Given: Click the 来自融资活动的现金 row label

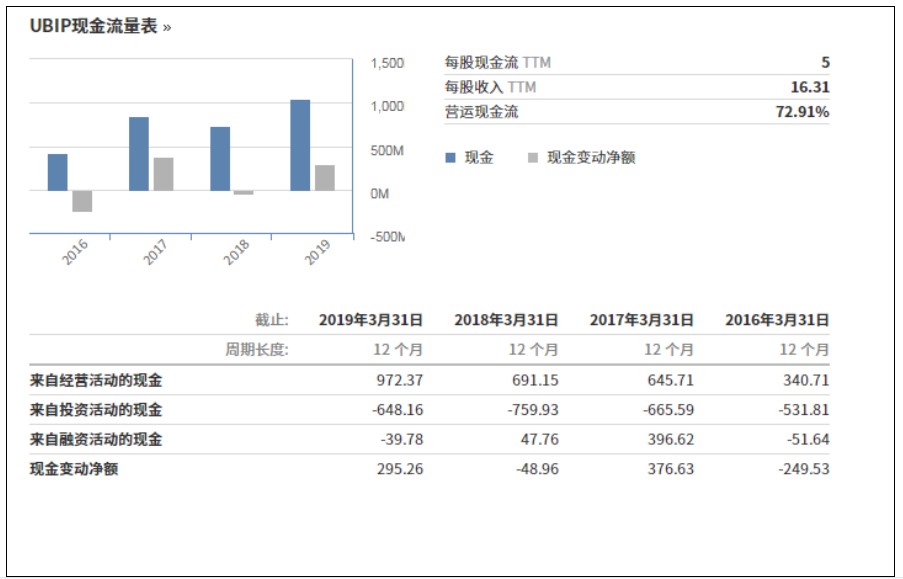Looking at the screenshot, I should tap(96, 440).
